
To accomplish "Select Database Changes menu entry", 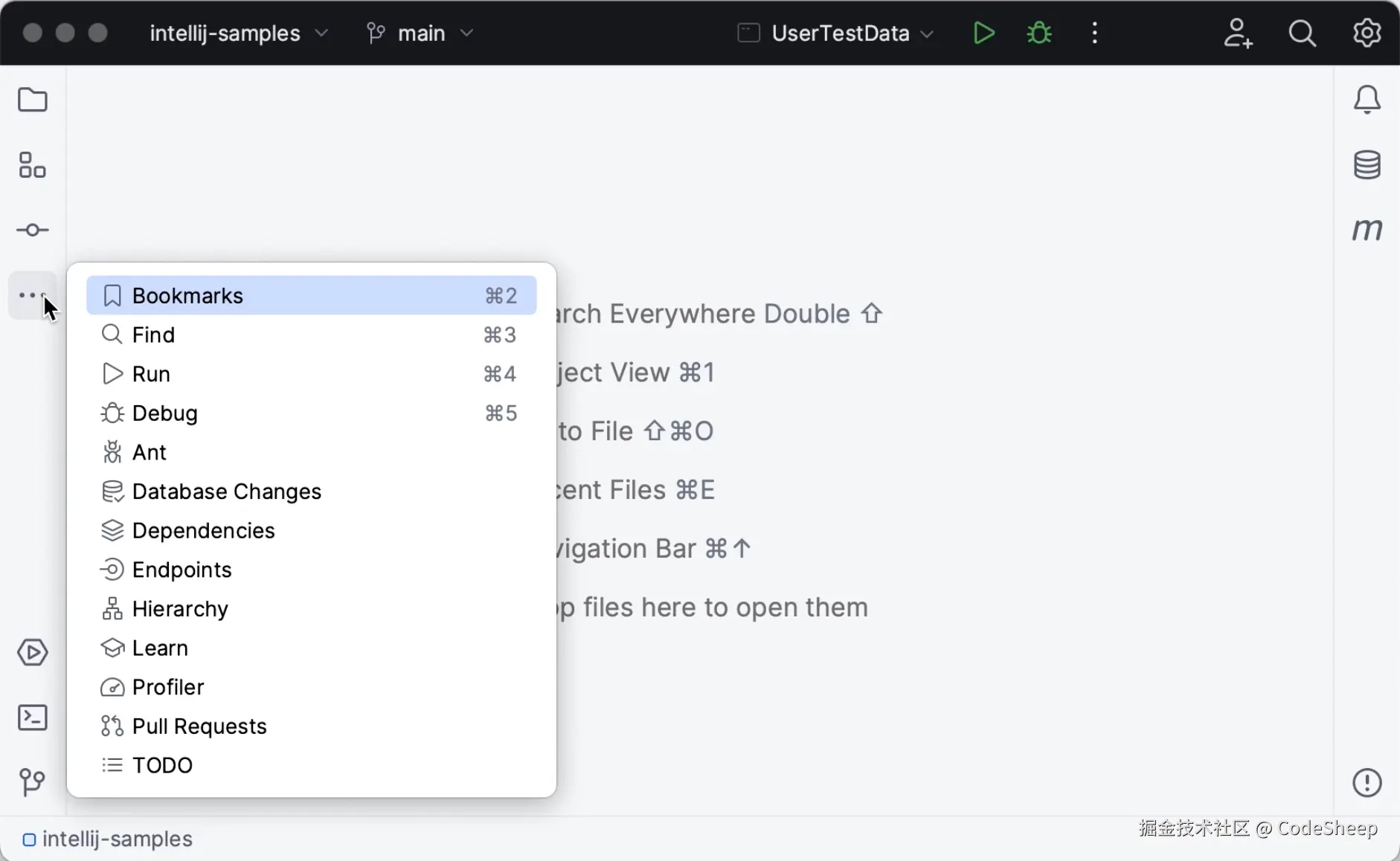I will 311,491.
